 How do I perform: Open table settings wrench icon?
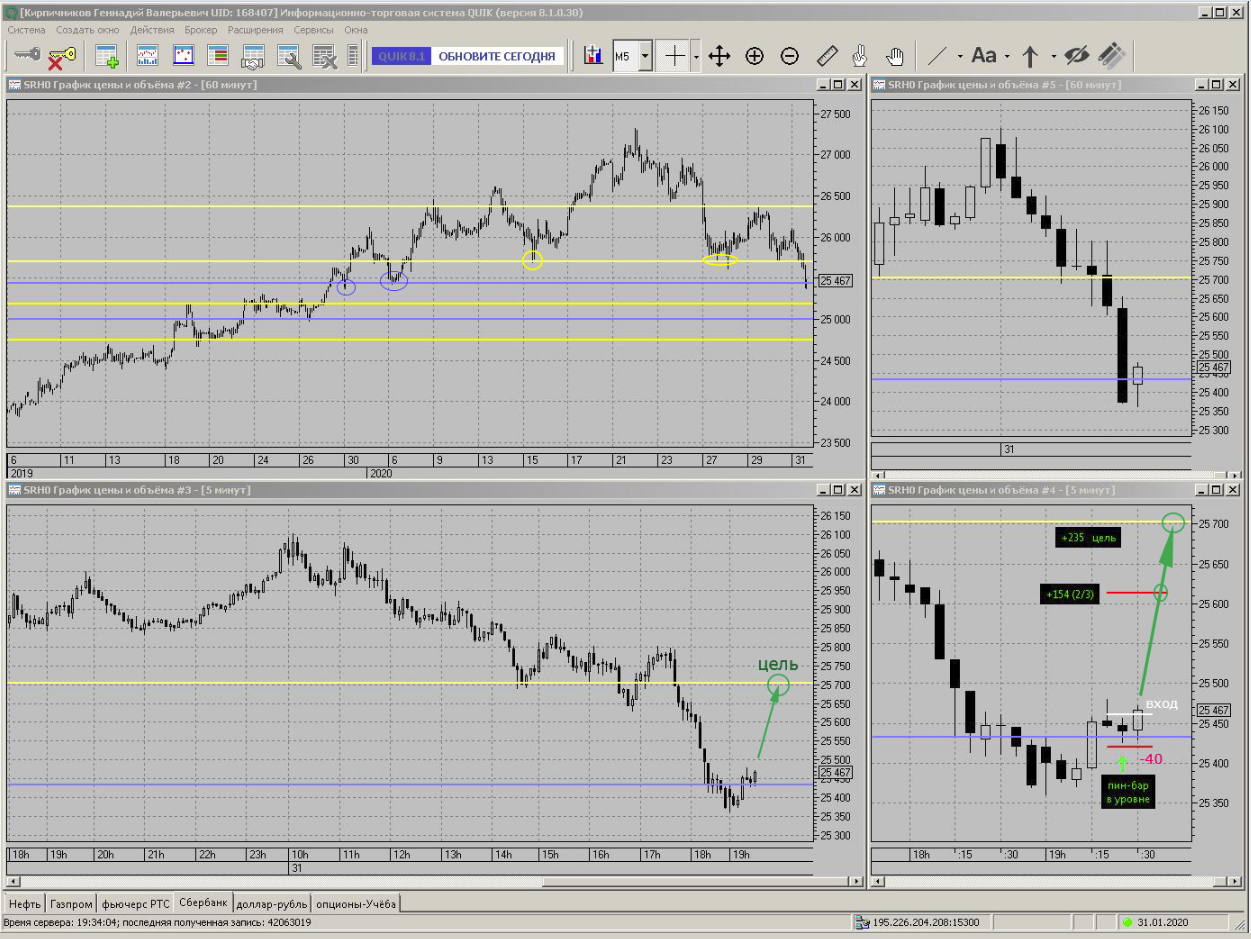coord(289,56)
